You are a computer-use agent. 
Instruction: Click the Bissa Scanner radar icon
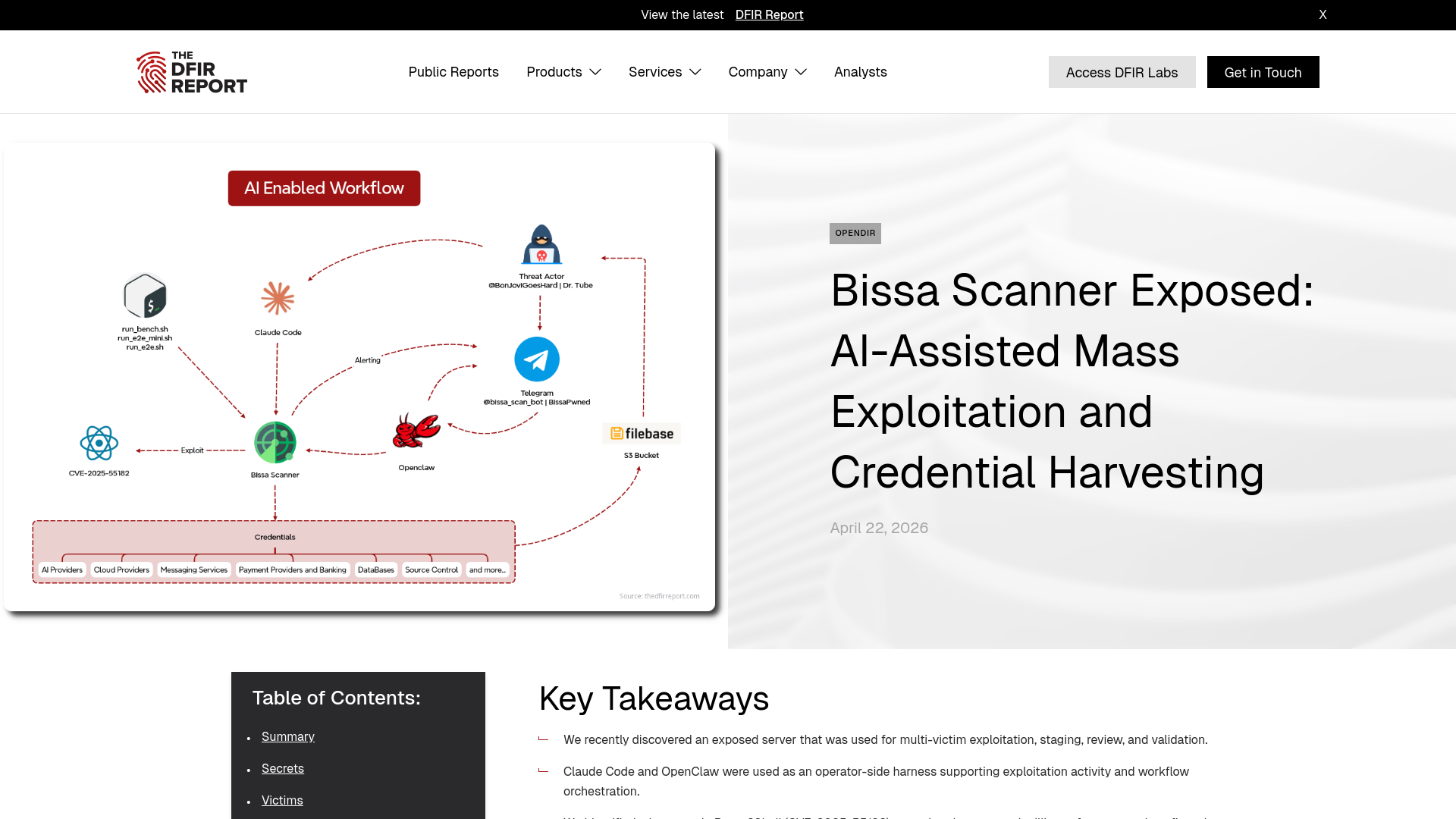coord(275,442)
